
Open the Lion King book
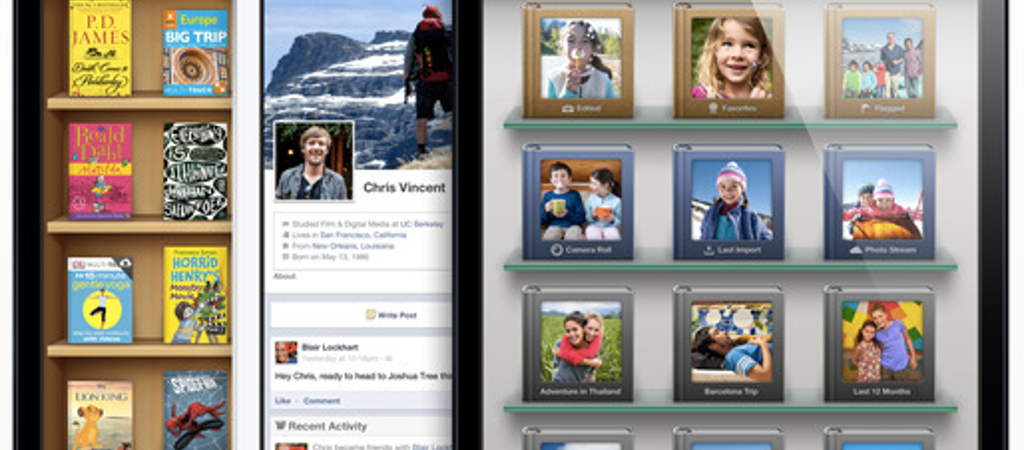[100, 415]
